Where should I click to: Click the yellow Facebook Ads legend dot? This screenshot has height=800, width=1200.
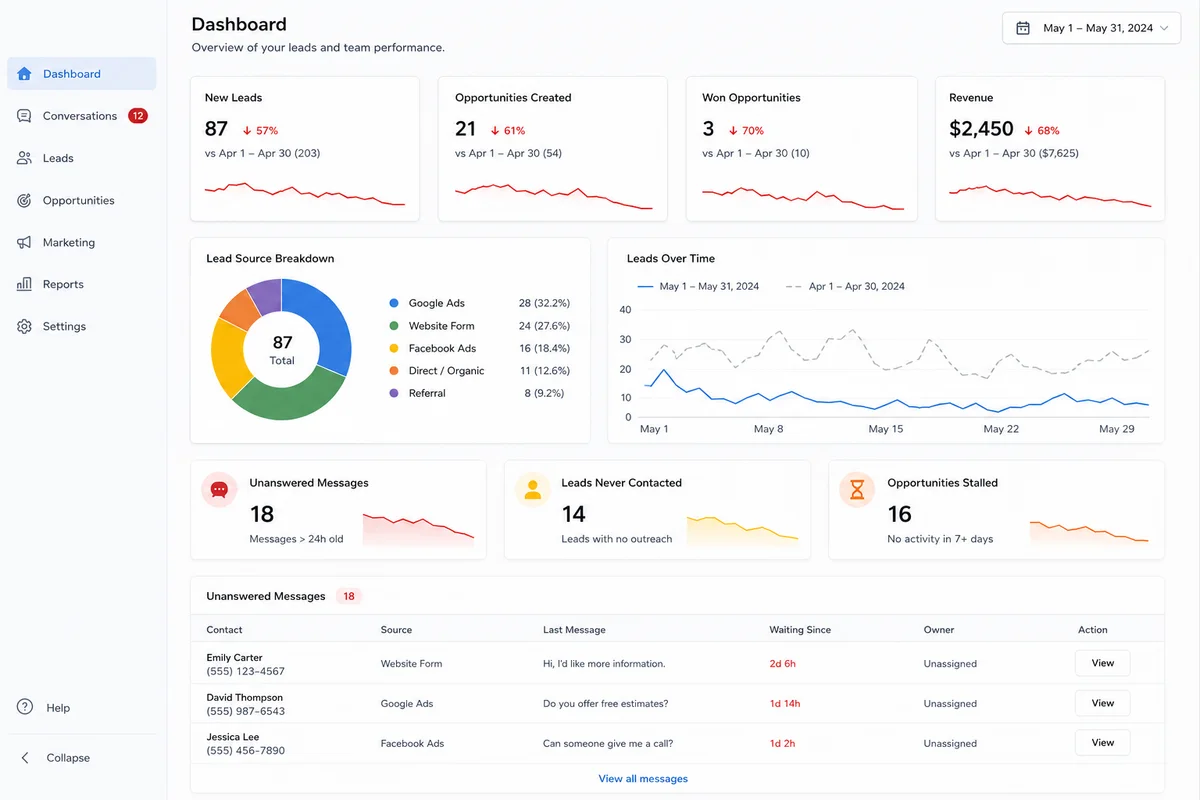click(x=394, y=348)
